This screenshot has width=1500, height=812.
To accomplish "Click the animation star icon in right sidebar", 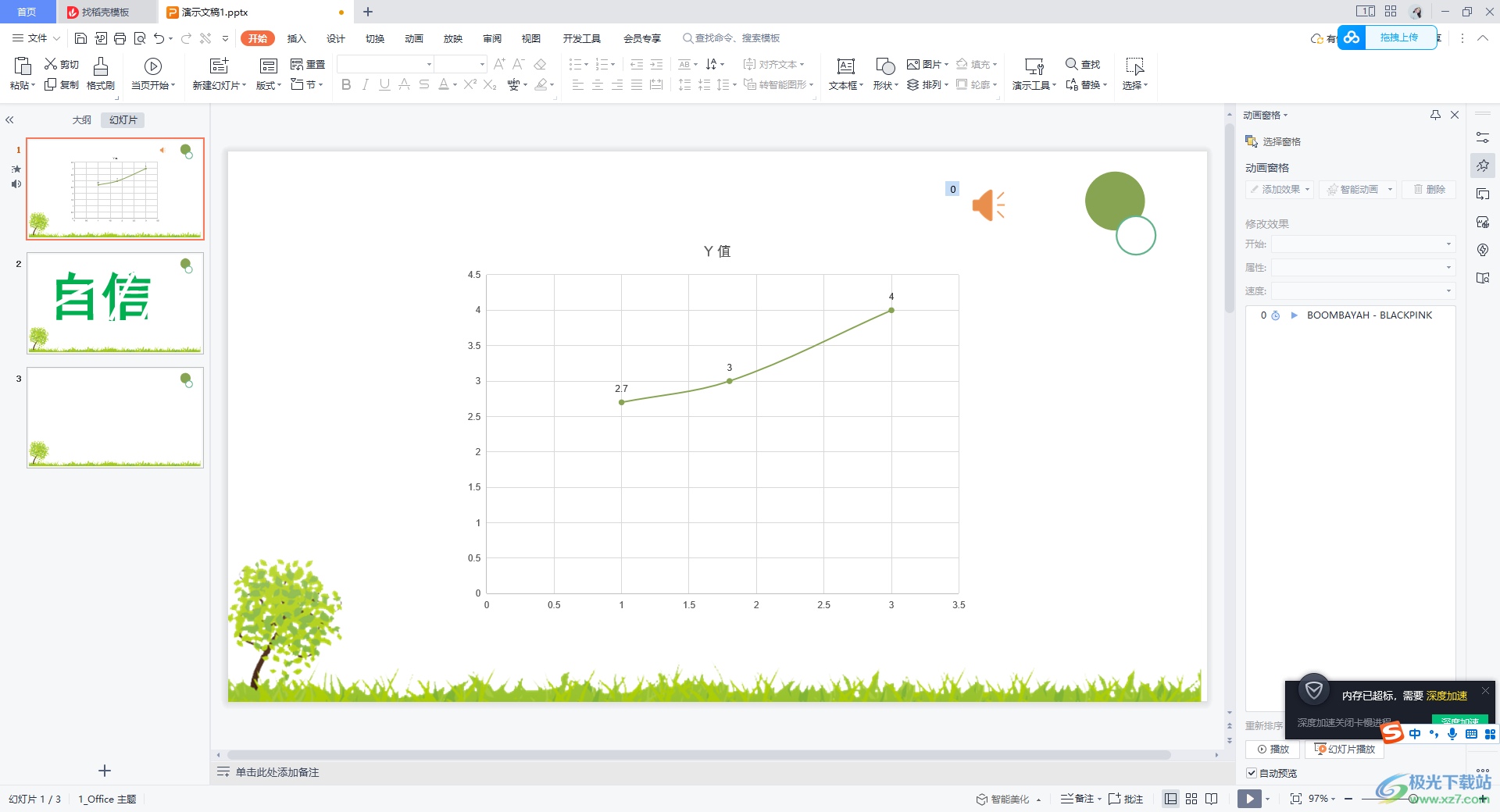I will (1483, 166).
